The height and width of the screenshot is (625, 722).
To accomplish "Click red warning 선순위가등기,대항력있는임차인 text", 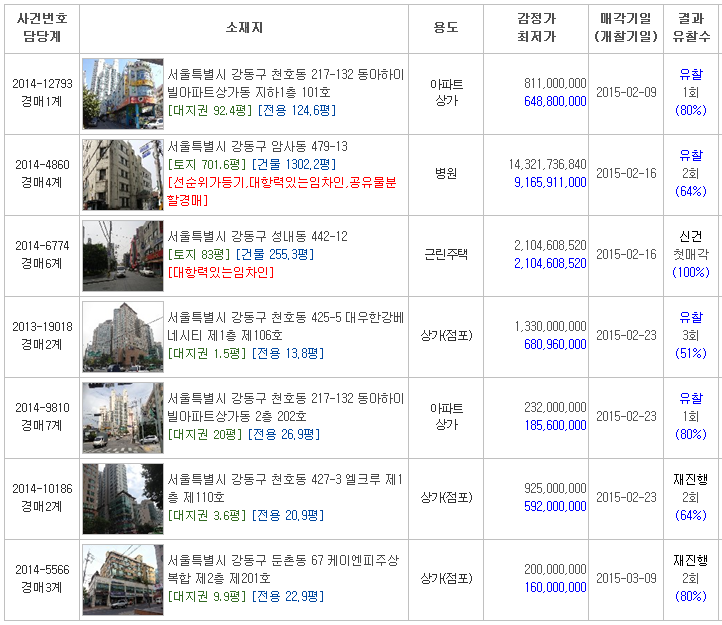I will (282, 191).
